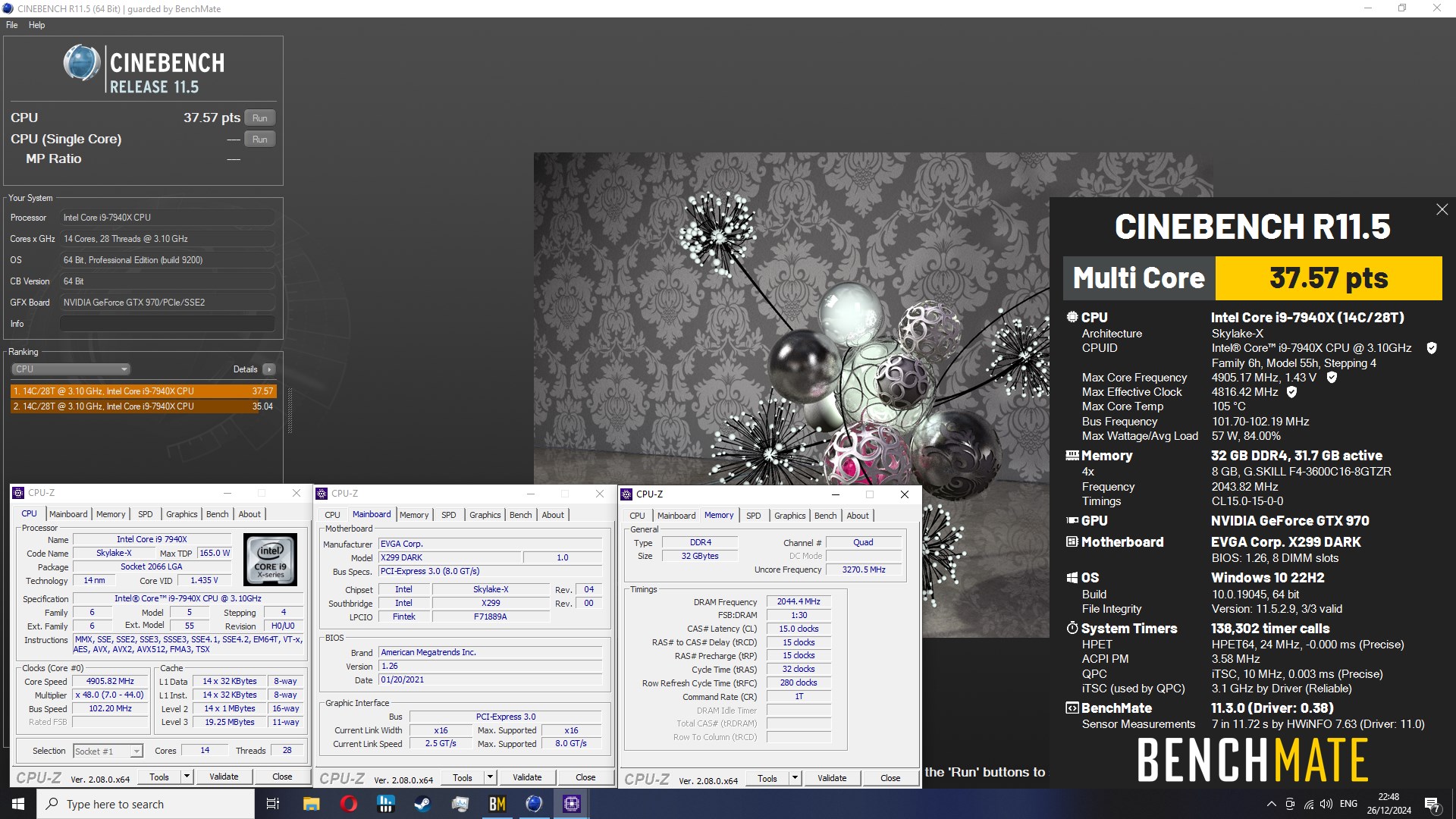Screen dimensions: 1456x819
Task: Switch to BenchMate via BM taskbar icon
Action: [x=497, y=804]
